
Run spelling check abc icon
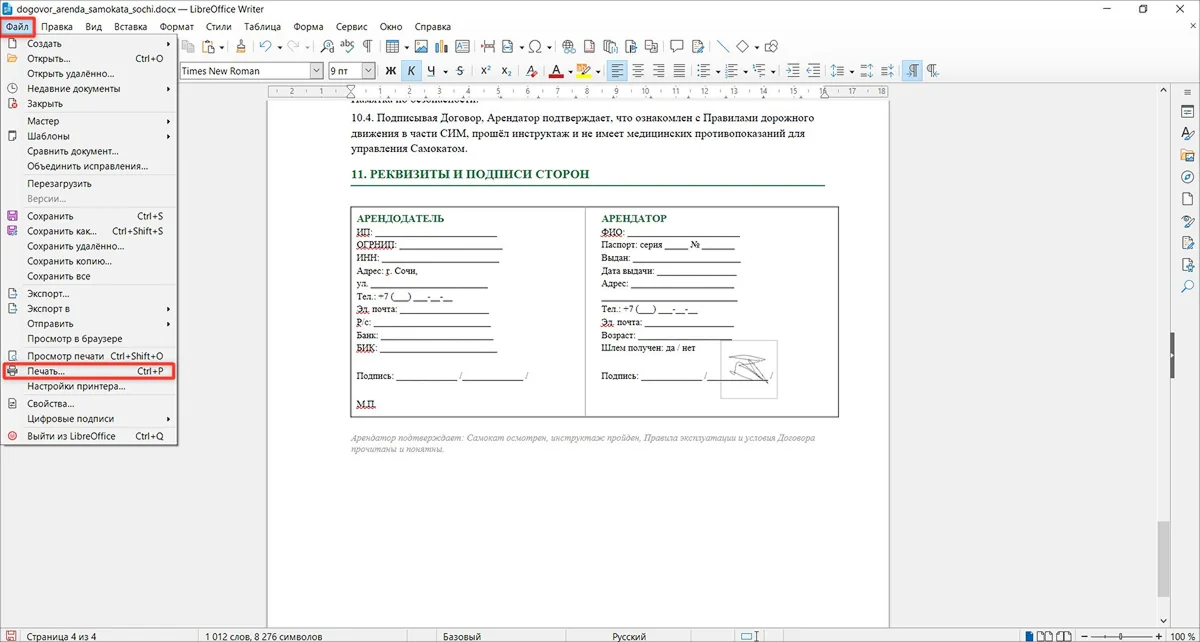(347, 46)
